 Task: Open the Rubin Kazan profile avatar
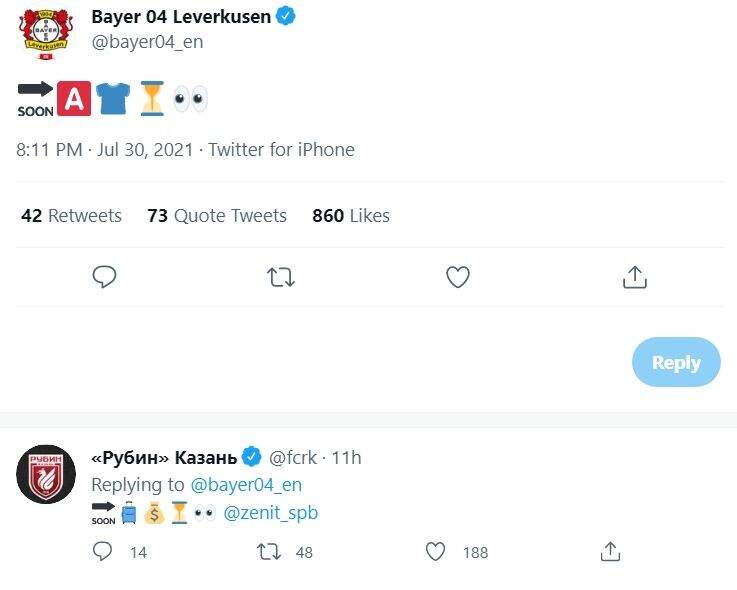pyautogui.click(x=46, y=474)
